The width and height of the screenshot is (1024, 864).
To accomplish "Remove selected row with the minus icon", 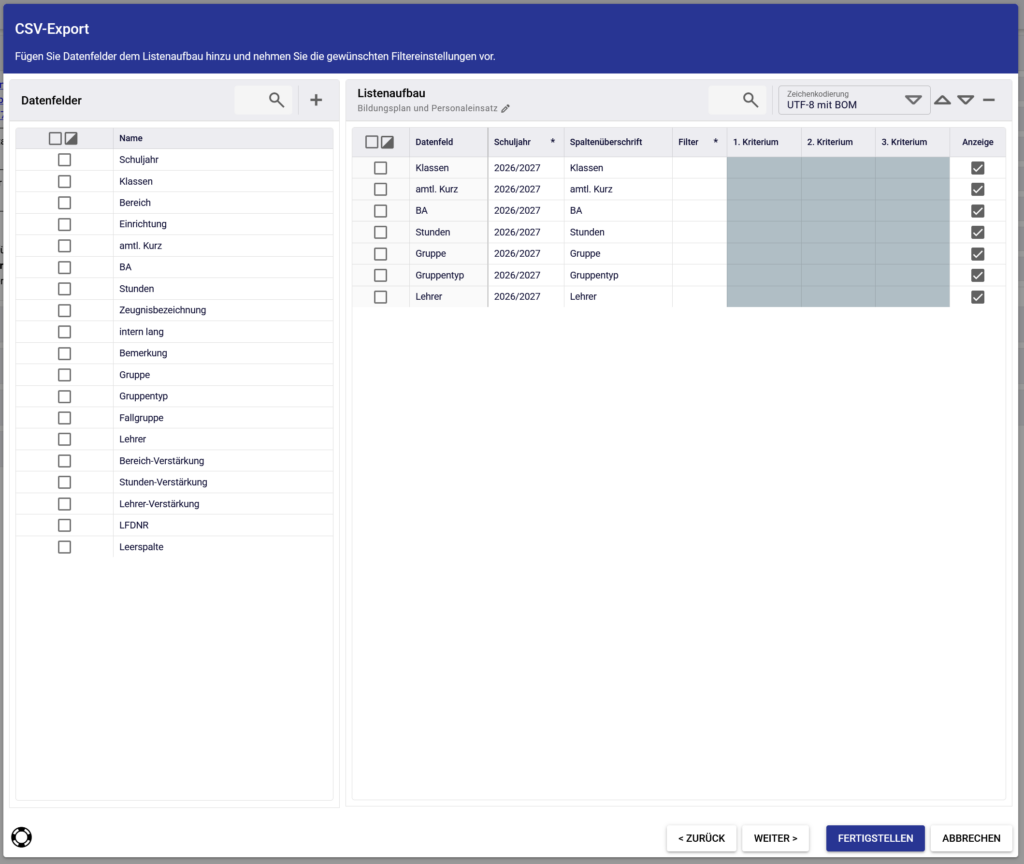I will 989,100.
